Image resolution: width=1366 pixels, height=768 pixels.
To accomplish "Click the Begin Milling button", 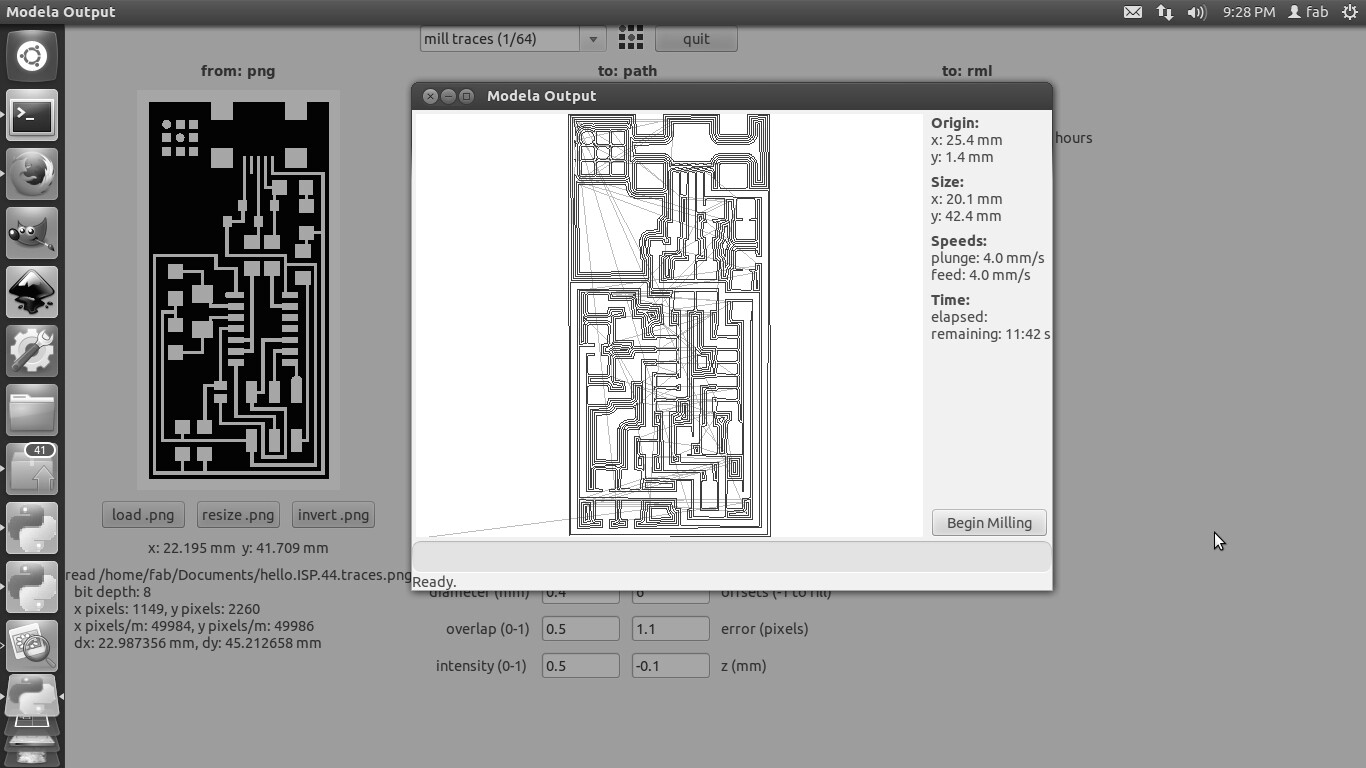I will (x=989, y=523).
